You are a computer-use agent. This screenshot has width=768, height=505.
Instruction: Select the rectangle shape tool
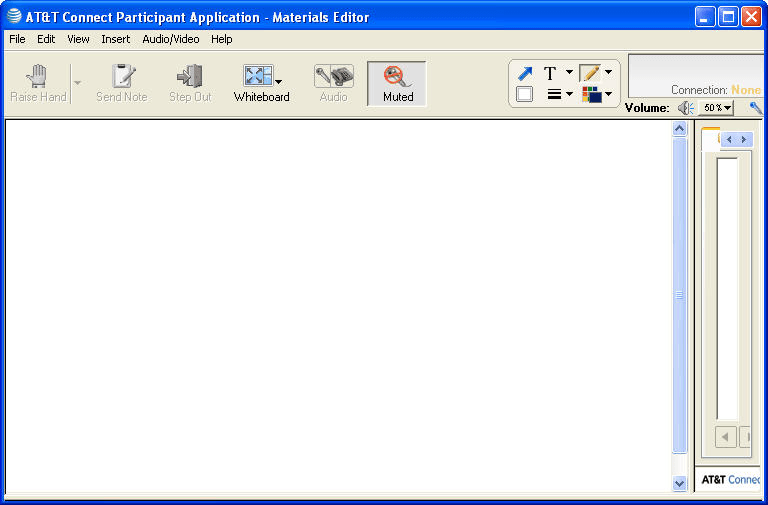(525, 95)
